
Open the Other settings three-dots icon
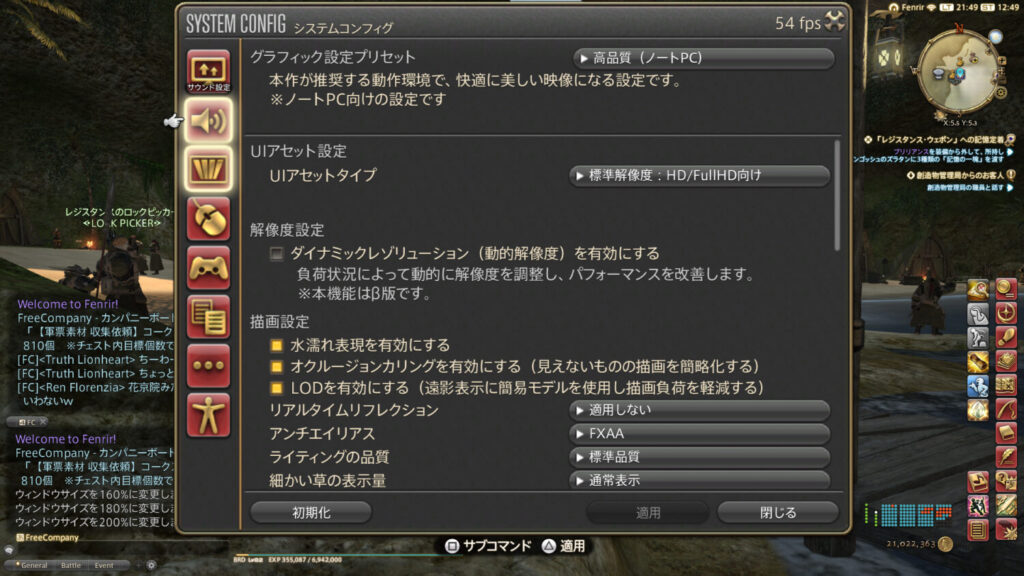point(208,366)
